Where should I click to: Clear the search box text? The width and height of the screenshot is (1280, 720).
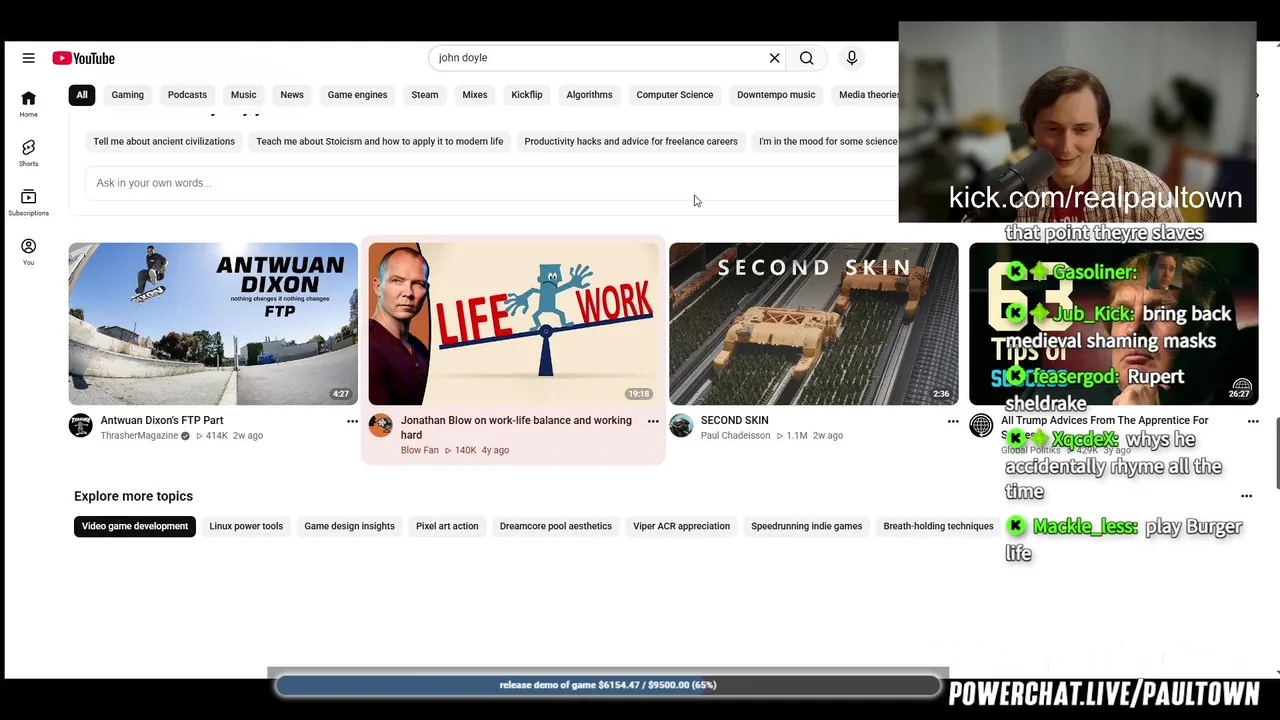point(774,58)
